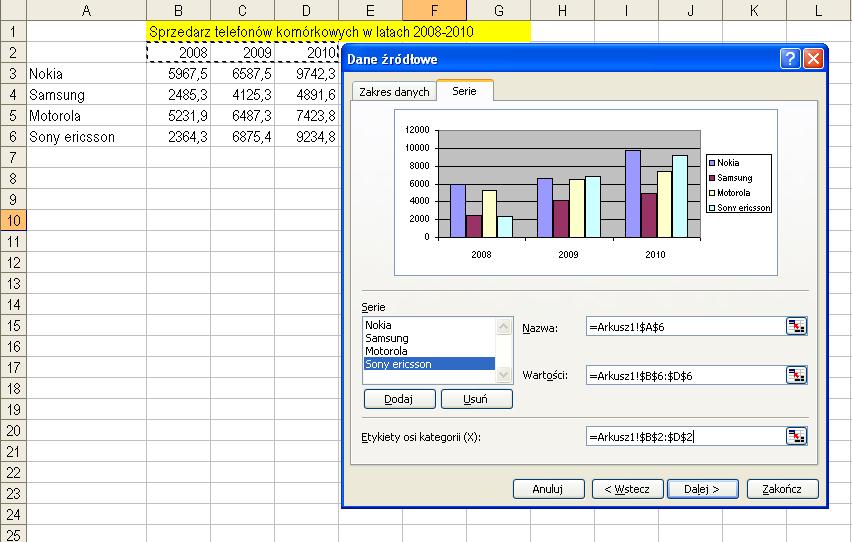Click series list scrollbar up arrow
Screen dimensions: 852x542
click(504, 326)
